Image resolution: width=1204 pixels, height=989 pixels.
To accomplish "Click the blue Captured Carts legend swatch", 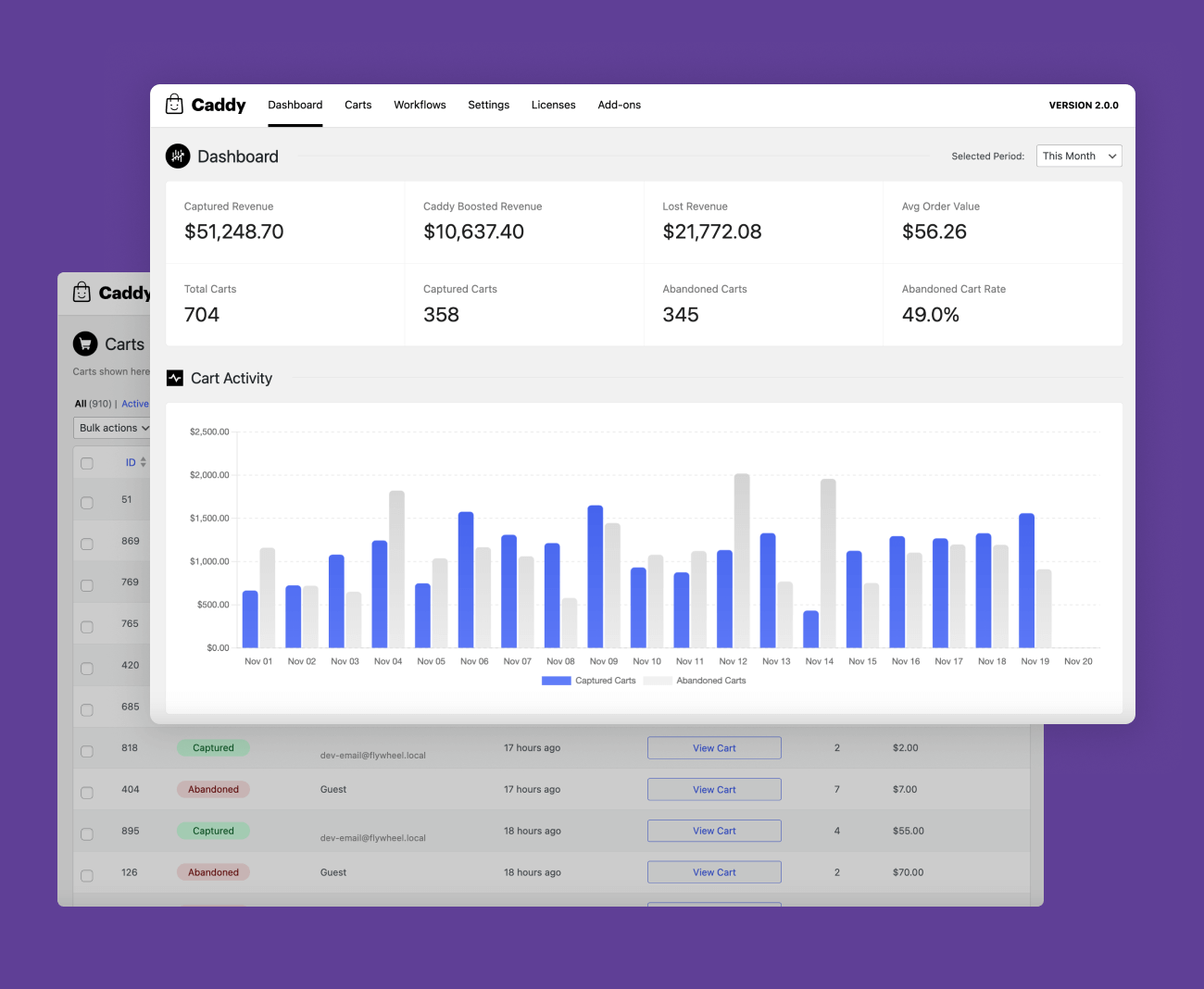I will pyautogui.click(x=556, y=681).
